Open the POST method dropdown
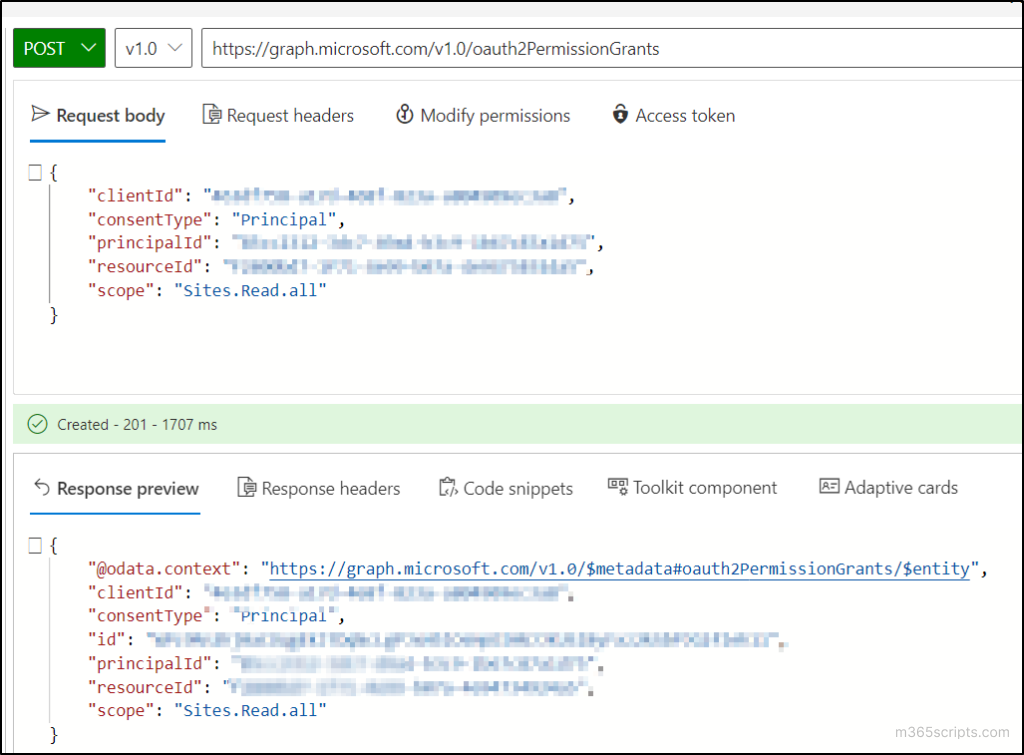This screenshot has width=1024, height=755. (59, 48)
